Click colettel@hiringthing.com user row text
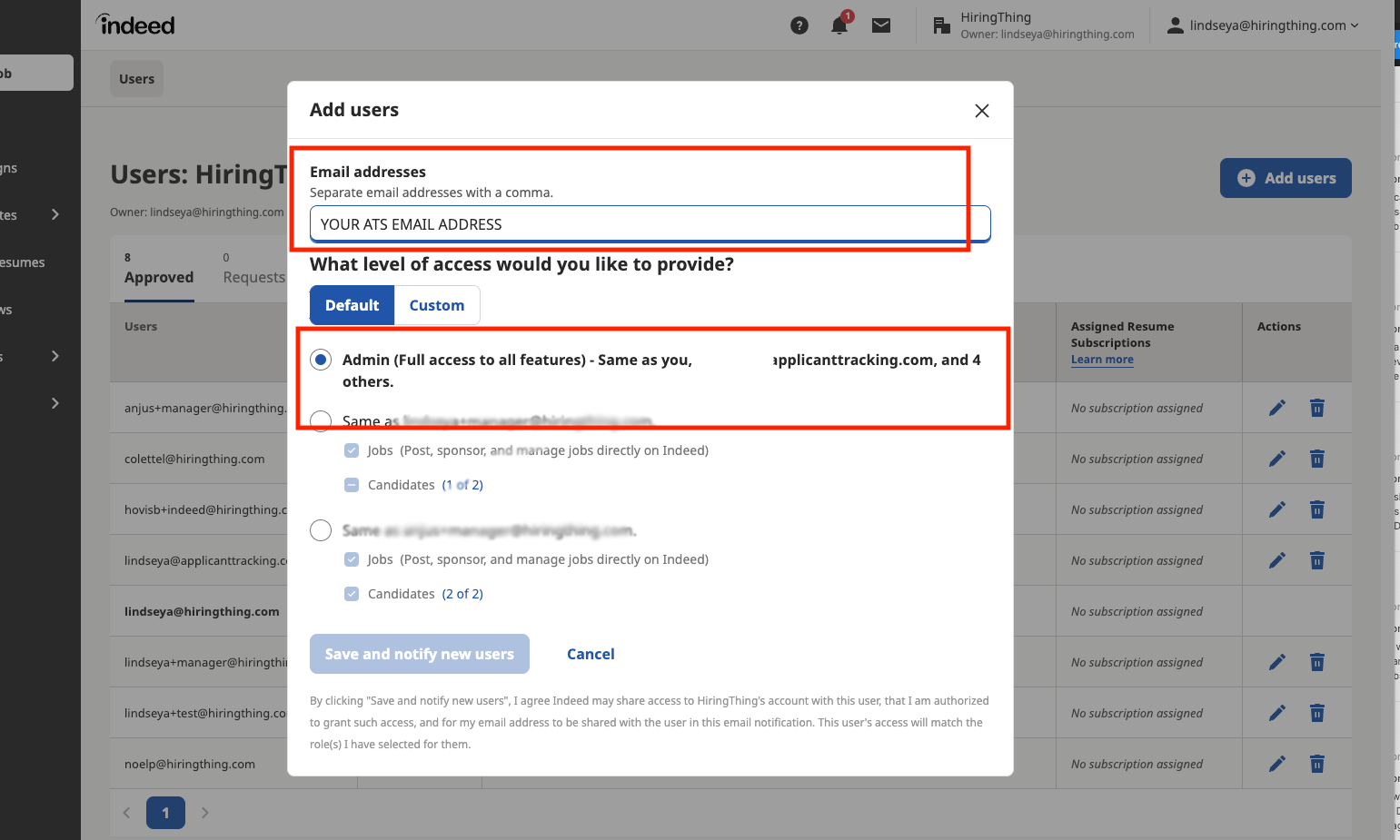 tap(194, 459)
